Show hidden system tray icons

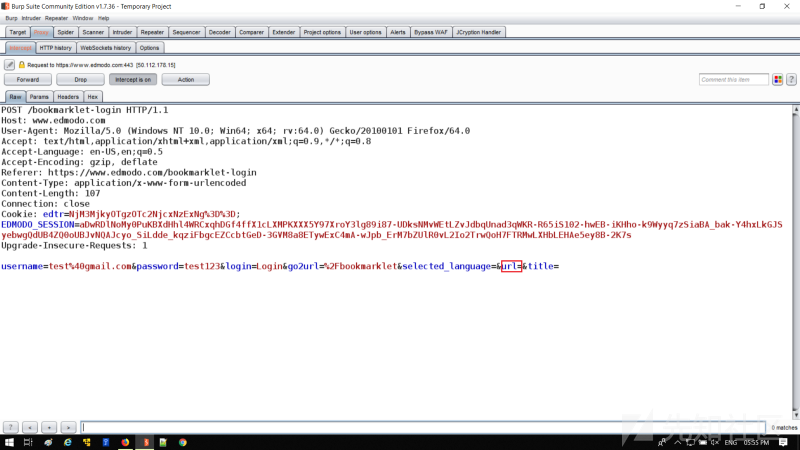(x=678, y=442)
